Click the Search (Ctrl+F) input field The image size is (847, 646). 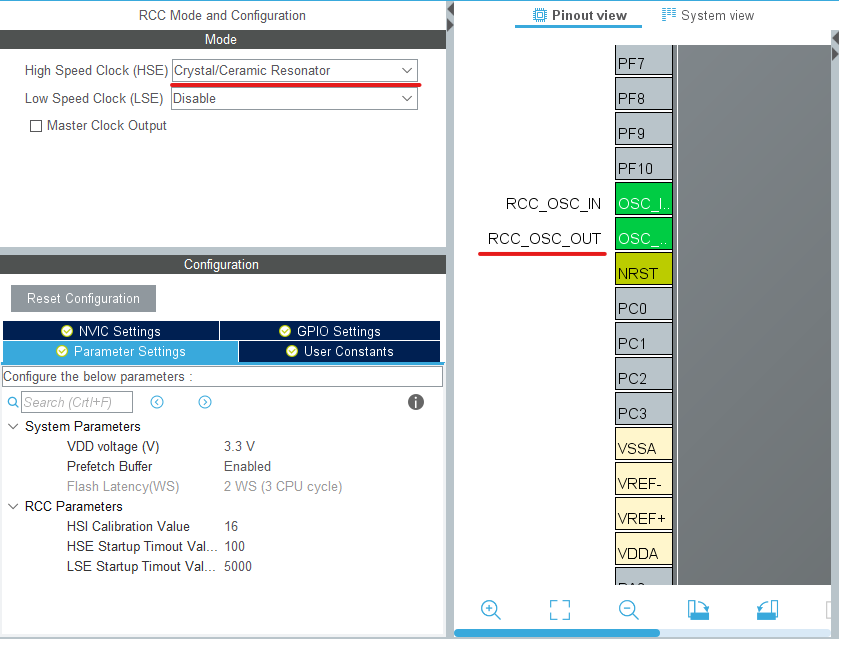[77, 402]
